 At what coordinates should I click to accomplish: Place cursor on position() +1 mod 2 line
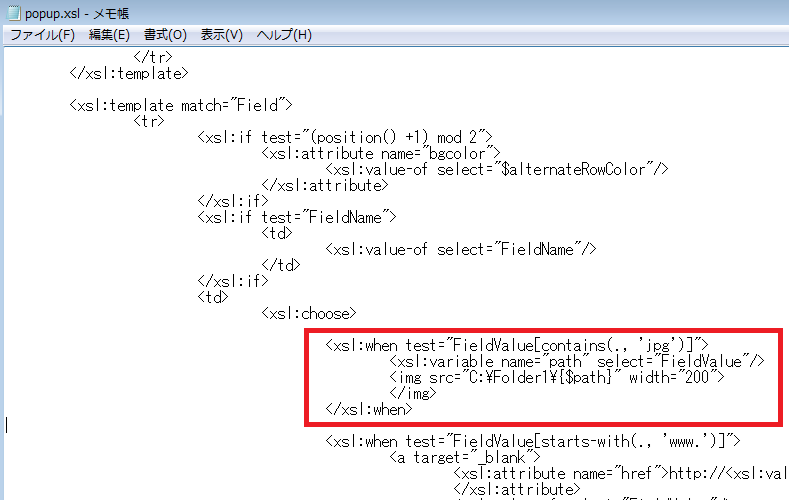(x=345, y=137)
